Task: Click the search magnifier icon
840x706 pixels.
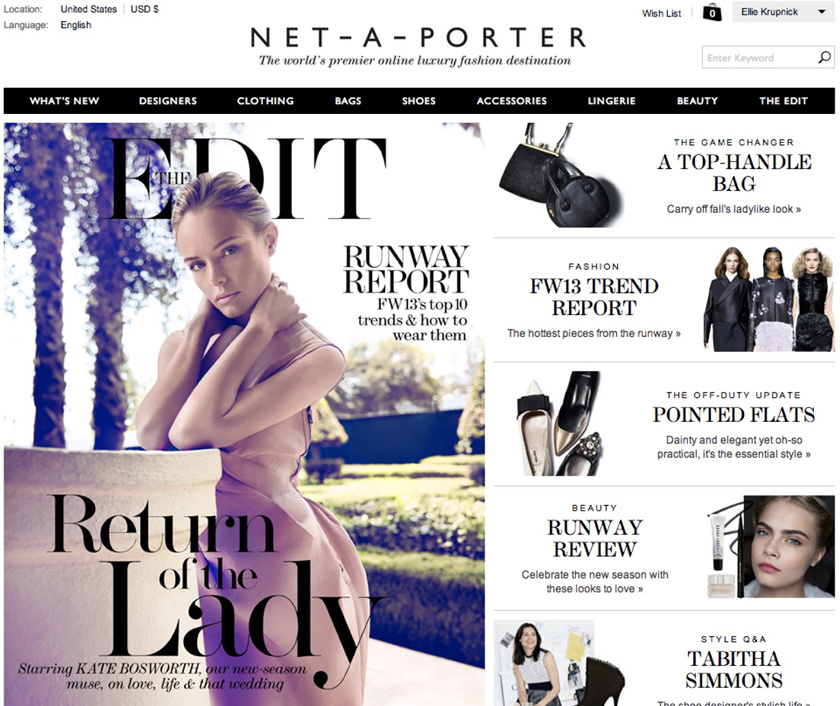Action: 824,57
